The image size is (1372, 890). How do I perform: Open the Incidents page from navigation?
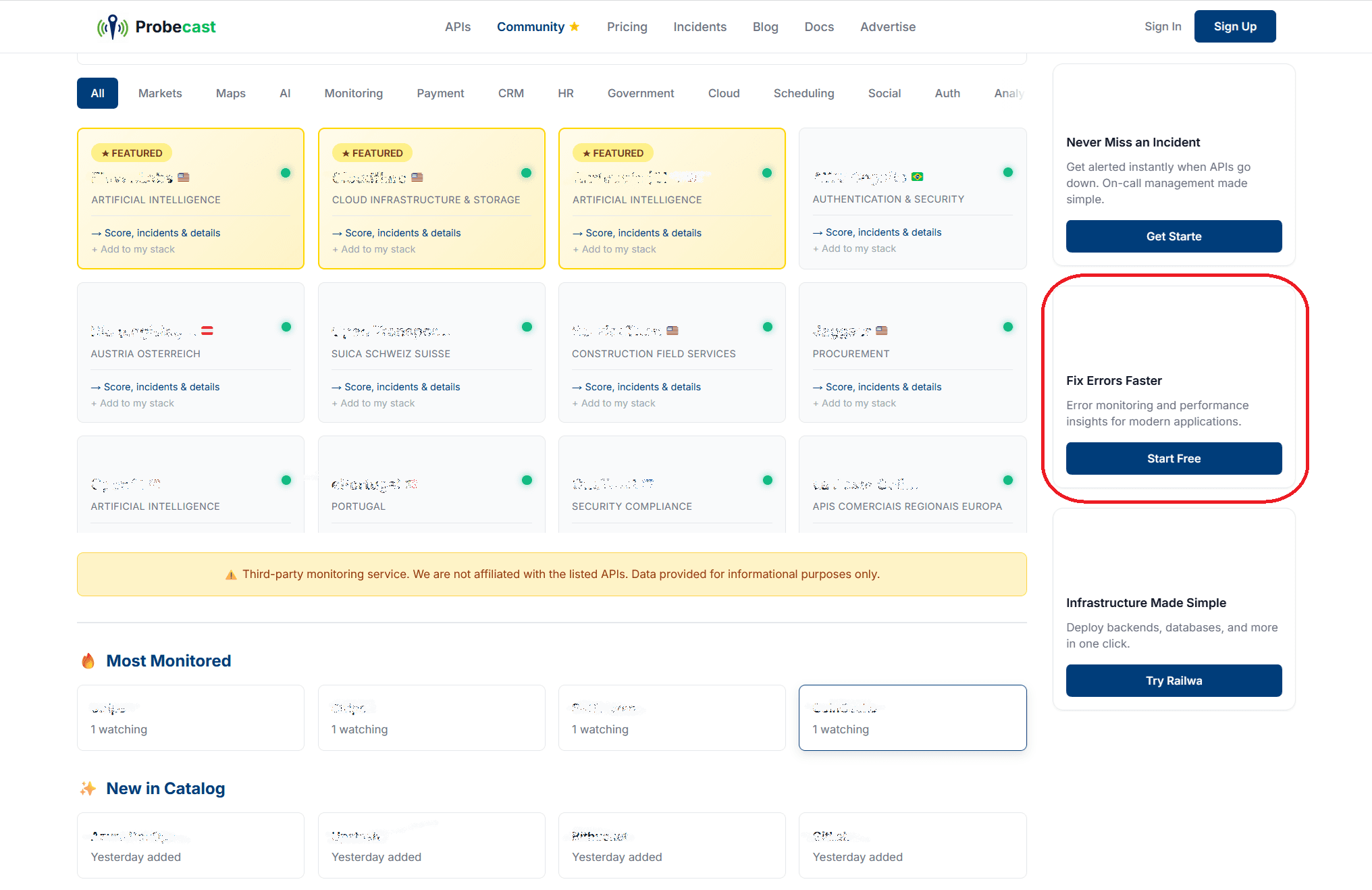700,27
